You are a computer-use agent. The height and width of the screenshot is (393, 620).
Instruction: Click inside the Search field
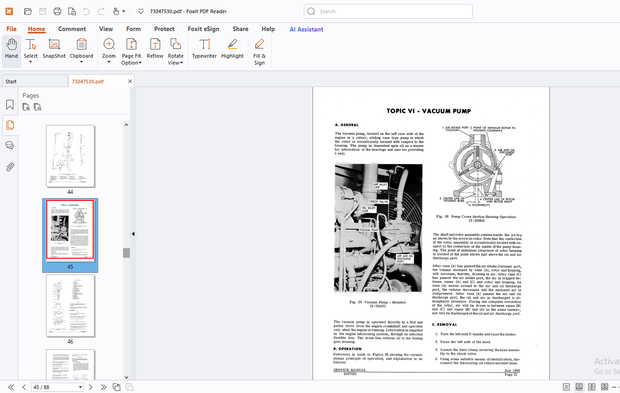[x=388, y=11]
